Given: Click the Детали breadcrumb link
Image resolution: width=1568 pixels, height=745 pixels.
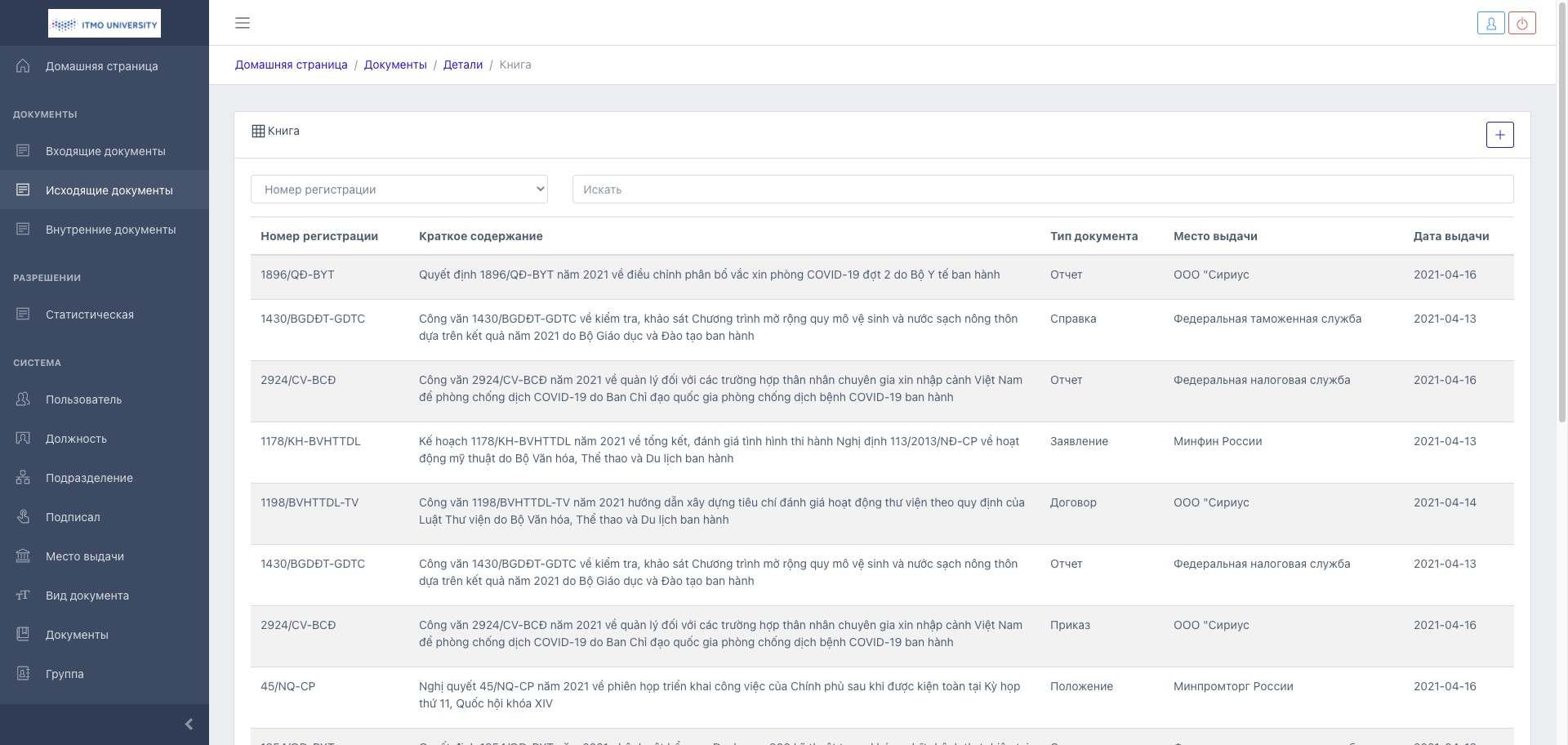Looking at the screenshot, I should [462, 65].
